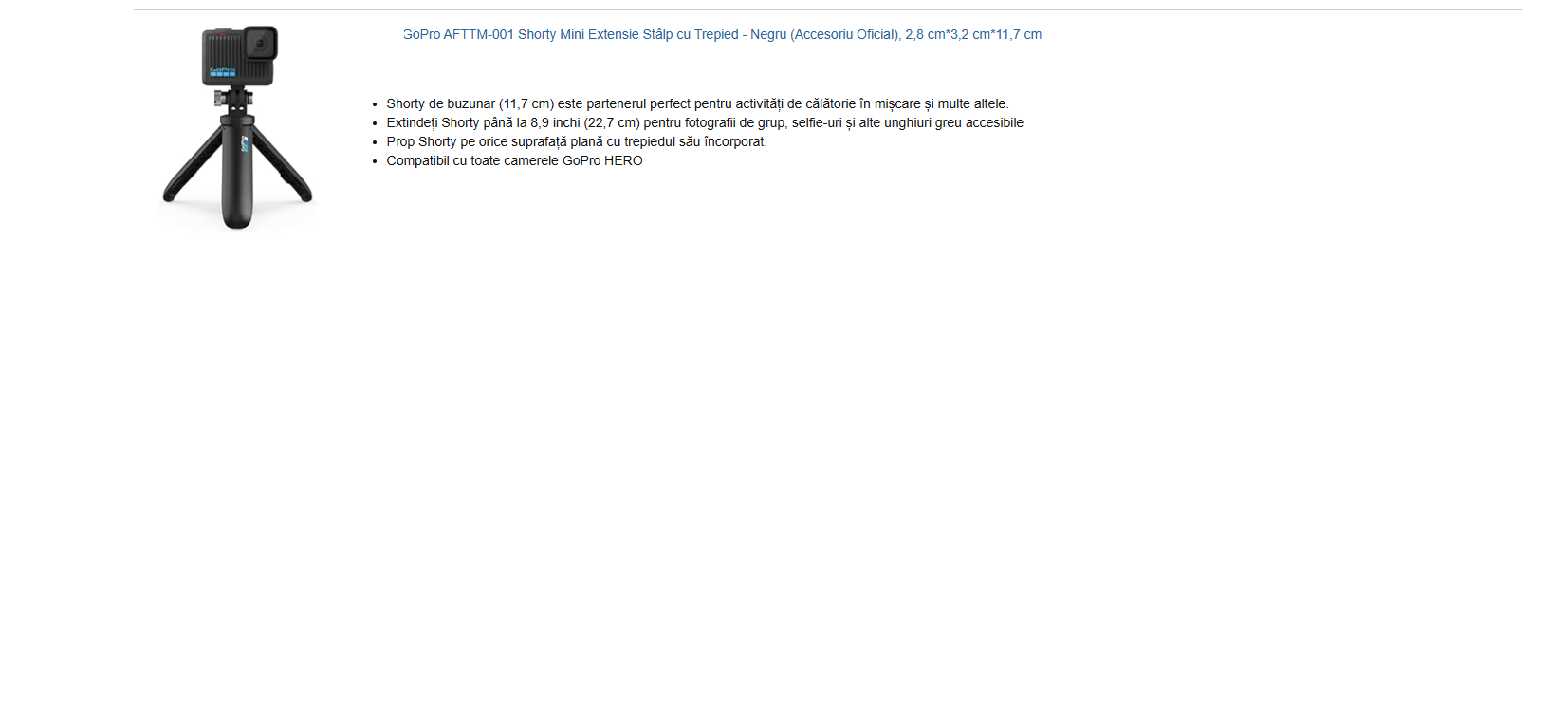Screen dimensions: 1568x709
Task: Open the GoPro AFTTM-001 Shorty title link
Action: [x=722, y=34]
